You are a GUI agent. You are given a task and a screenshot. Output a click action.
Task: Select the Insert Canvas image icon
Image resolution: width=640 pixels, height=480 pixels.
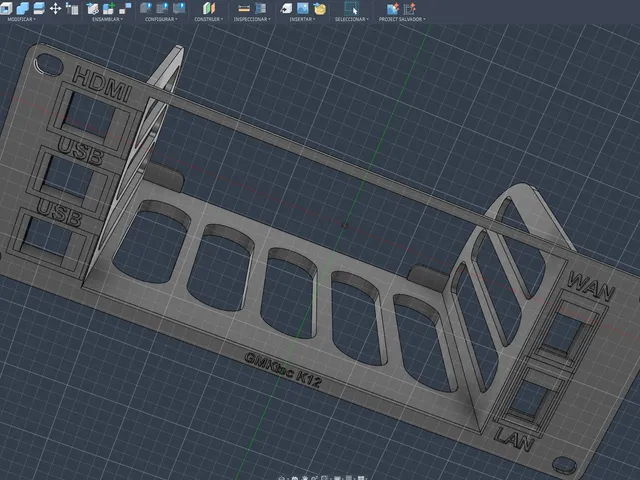coord(303,8)
